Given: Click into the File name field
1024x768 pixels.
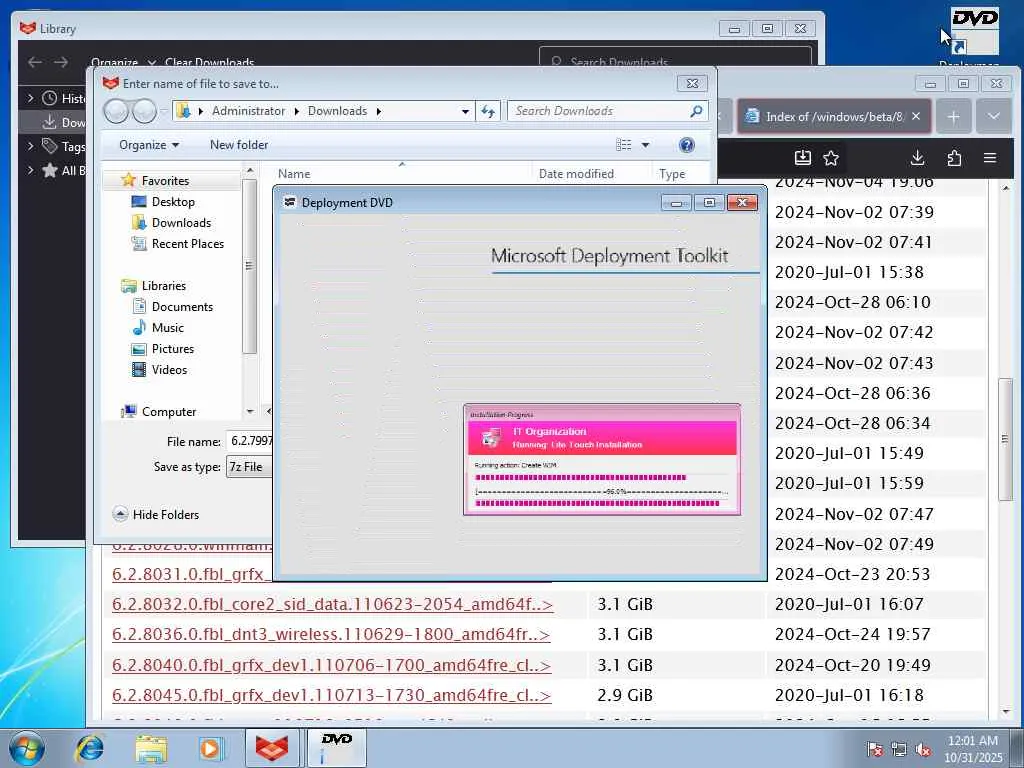Looking at the screenshot, I should (x=249, y=441).
